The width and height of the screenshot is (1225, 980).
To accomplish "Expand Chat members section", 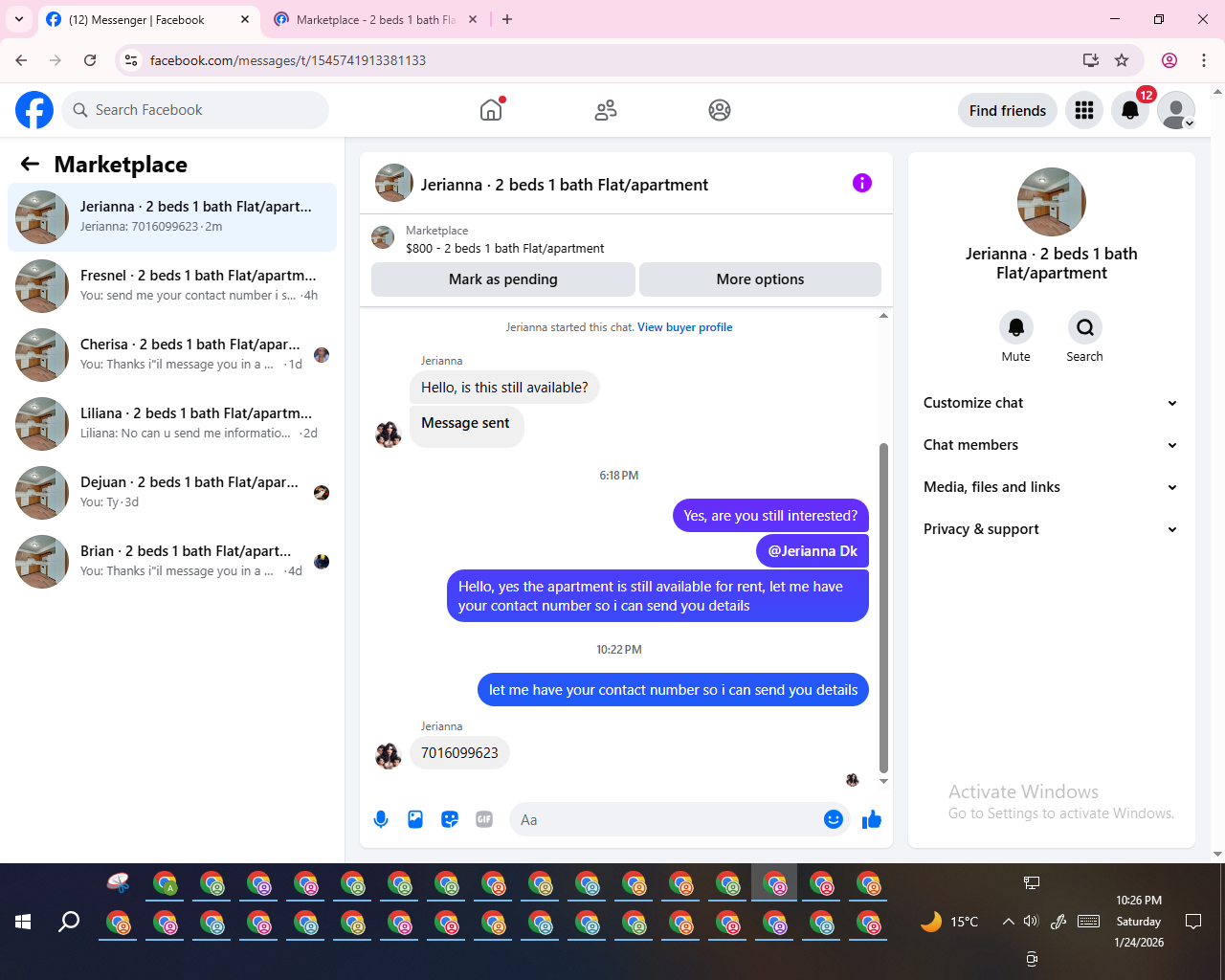I will [1051, 445].
